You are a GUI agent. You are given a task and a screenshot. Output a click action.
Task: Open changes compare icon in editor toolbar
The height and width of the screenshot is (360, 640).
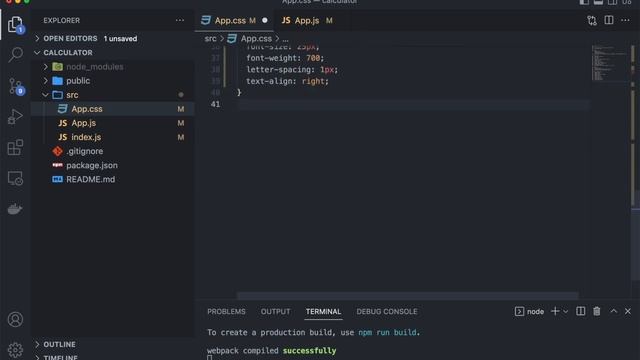(x=592, y=20)
